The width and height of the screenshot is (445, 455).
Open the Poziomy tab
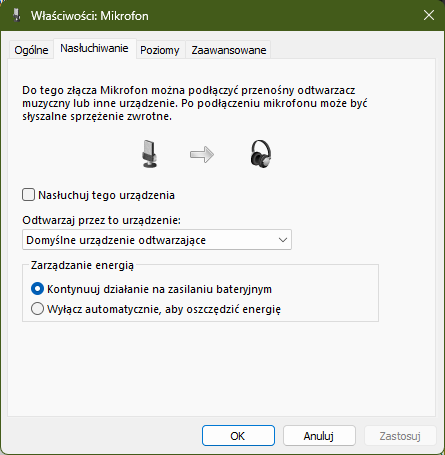point(160,50)
